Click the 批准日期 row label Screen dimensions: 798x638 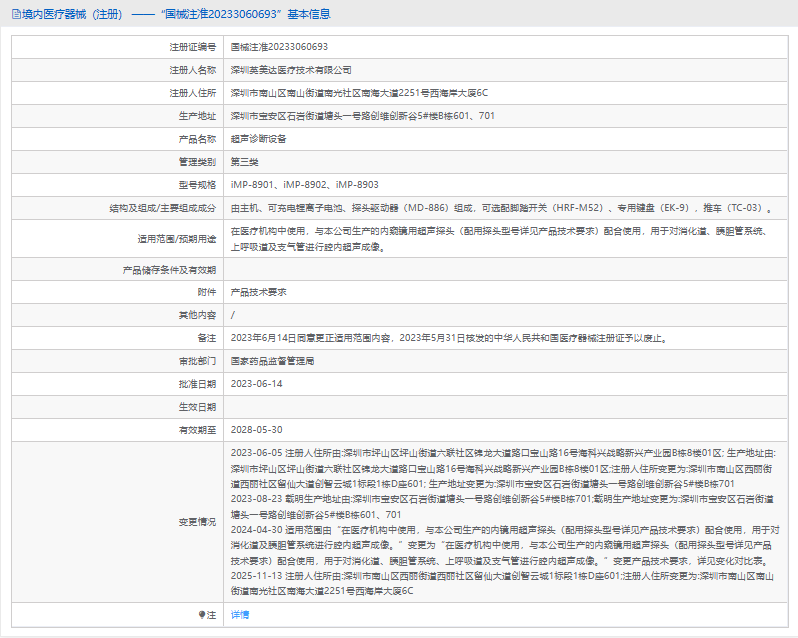(197, 384)
